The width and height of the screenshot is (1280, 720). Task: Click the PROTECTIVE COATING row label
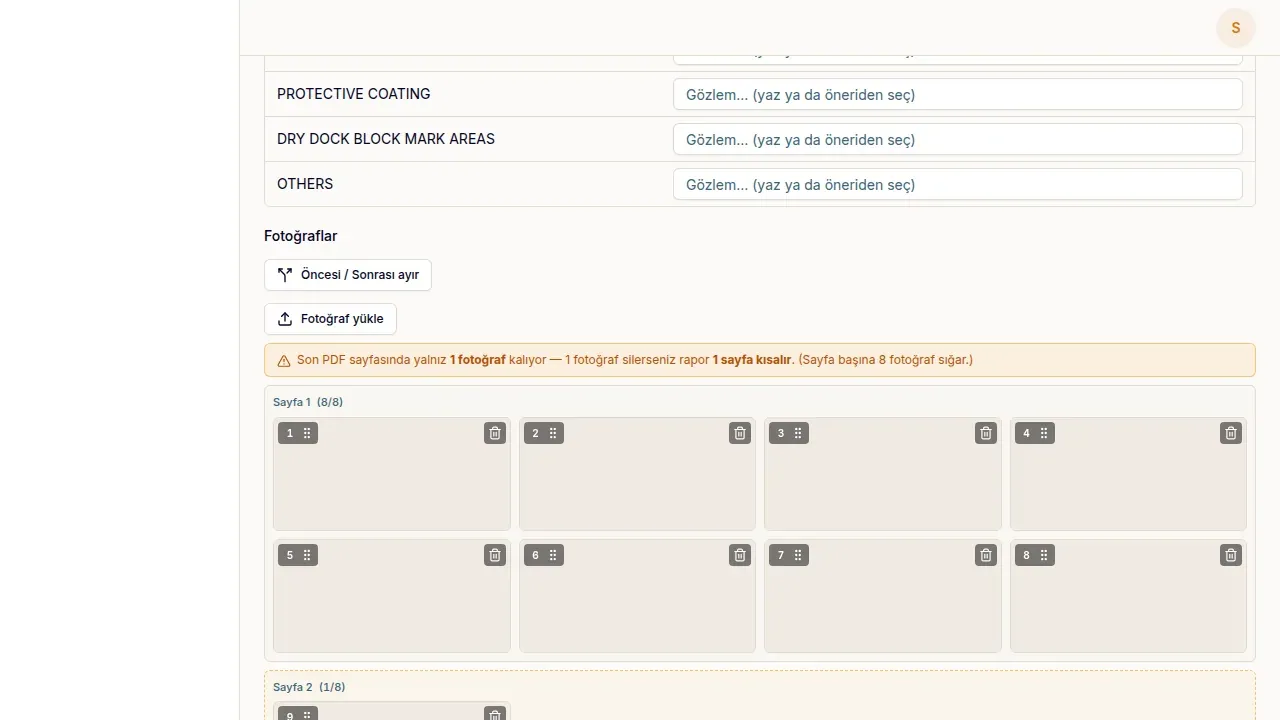tap(354, 94)
